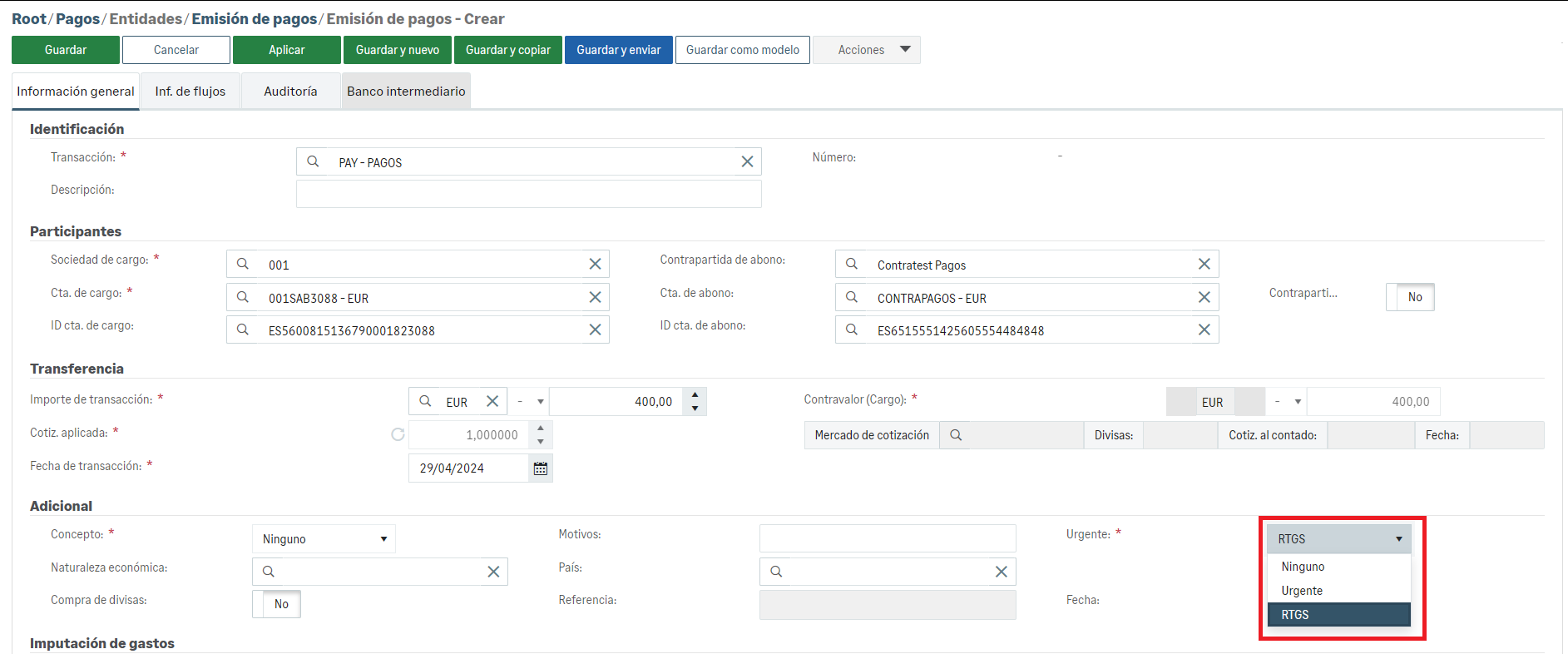
Task: Open the Concepto dropdown
Action: pos(324,539)
